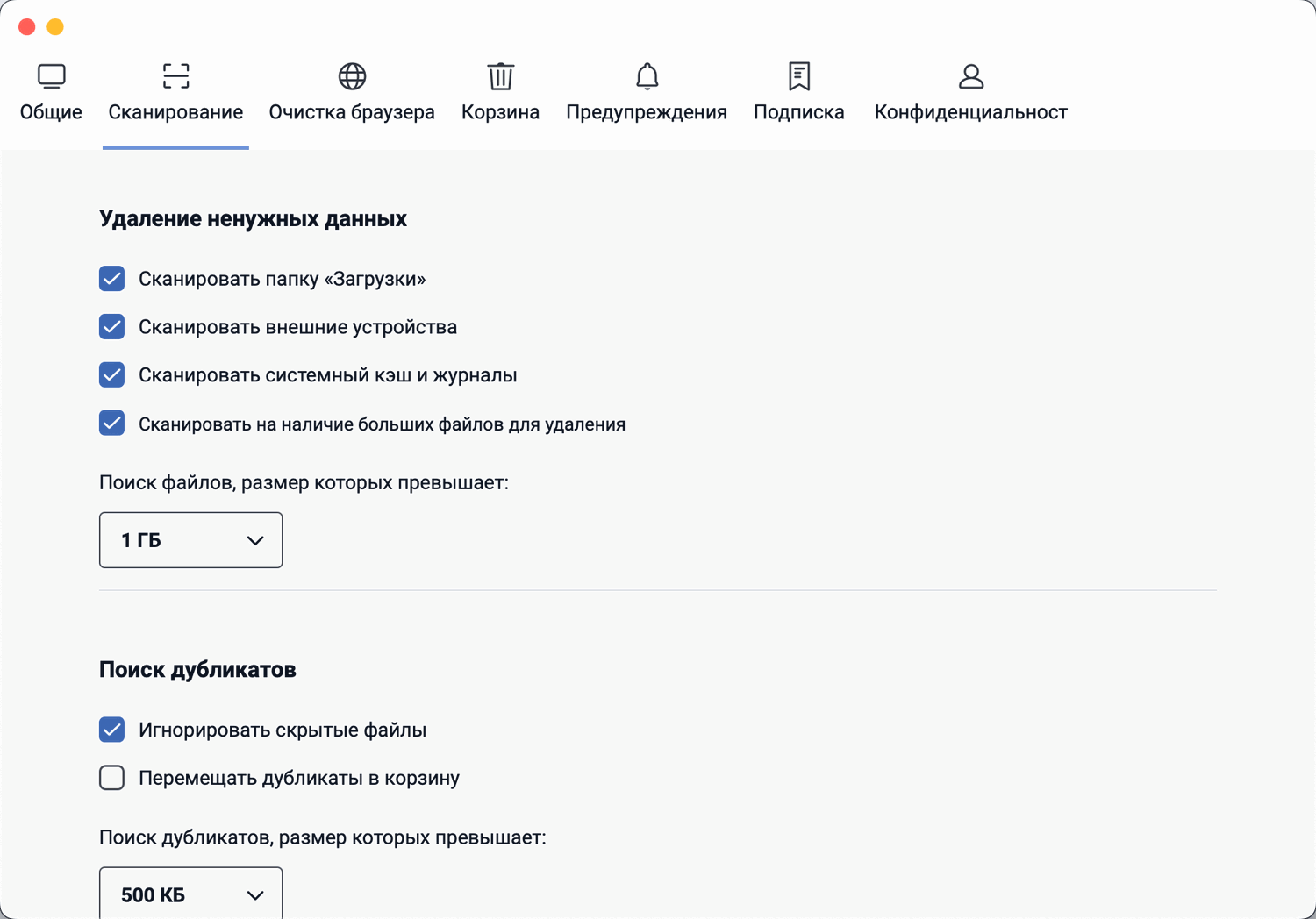Image resolution: width=1316 pixels, height=919 pixels.
Task: Click the chevron in the 1 ГБ dropdown
Action: point(255,540)
